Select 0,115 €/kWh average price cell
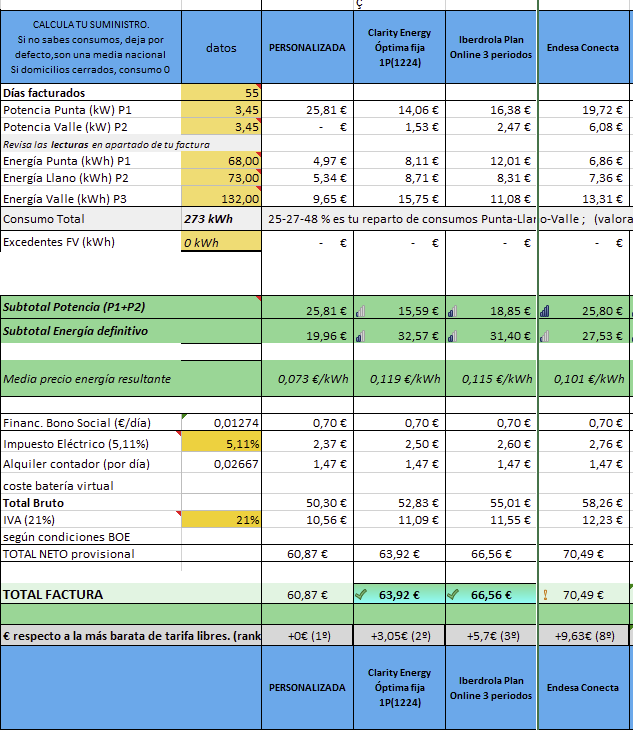Screen dimensions: 633x730 (x=491, y=379)
